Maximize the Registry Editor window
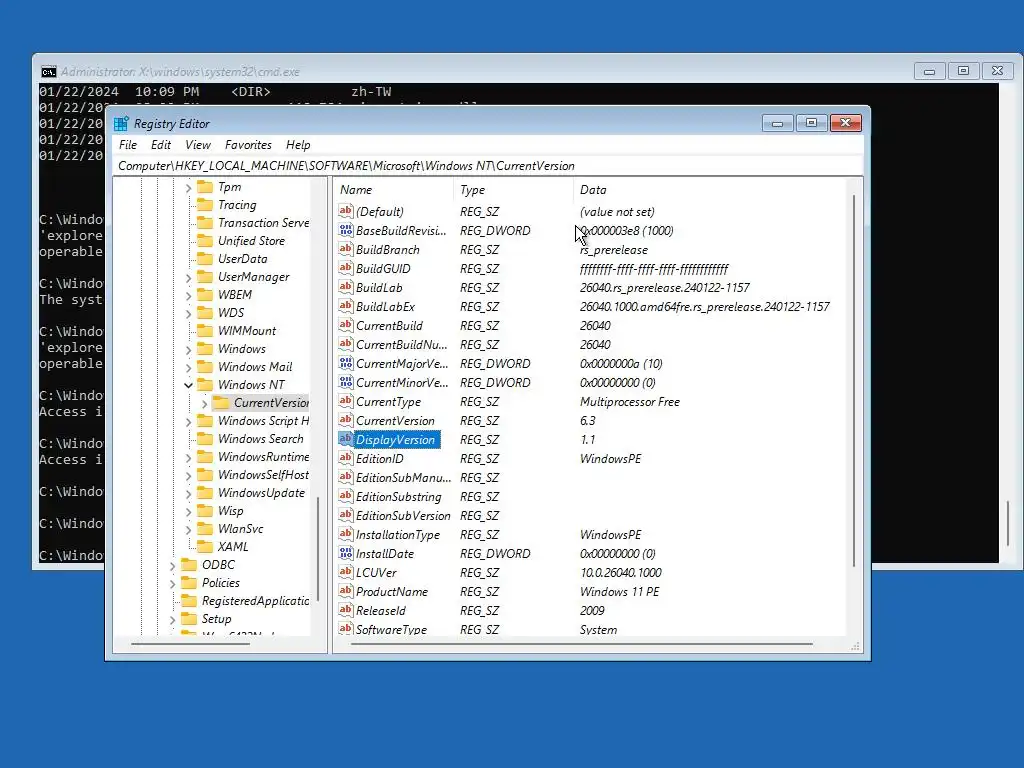 pyautogui.click(x=811, y=123)
